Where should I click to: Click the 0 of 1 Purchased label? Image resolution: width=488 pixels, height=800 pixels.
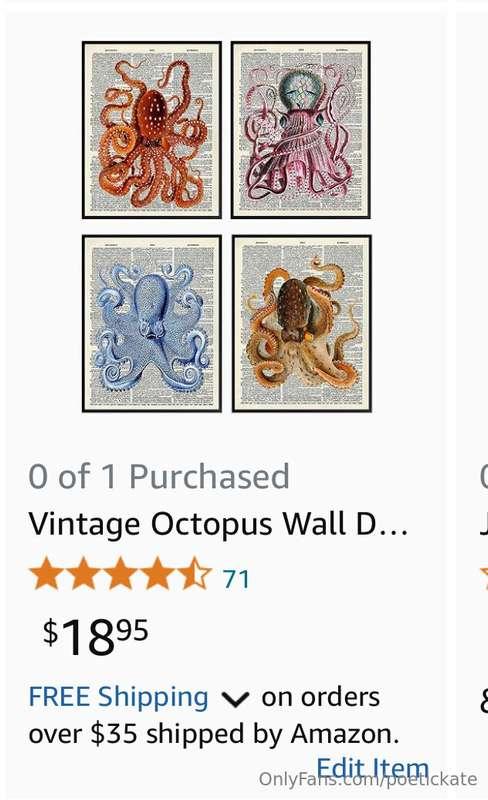coord(159,477)
